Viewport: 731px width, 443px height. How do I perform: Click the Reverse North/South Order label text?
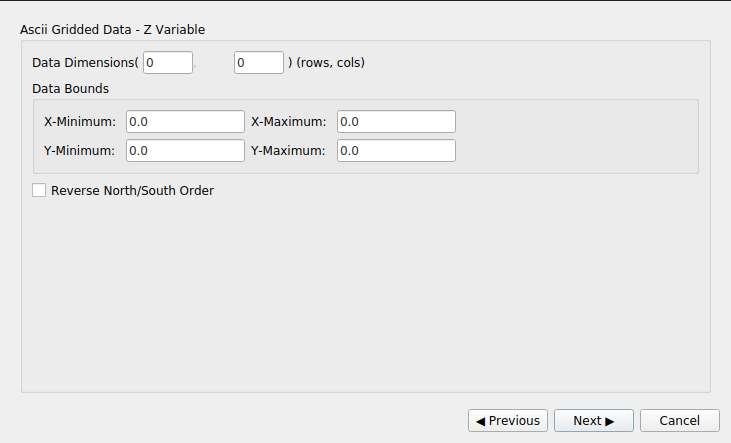132,190
